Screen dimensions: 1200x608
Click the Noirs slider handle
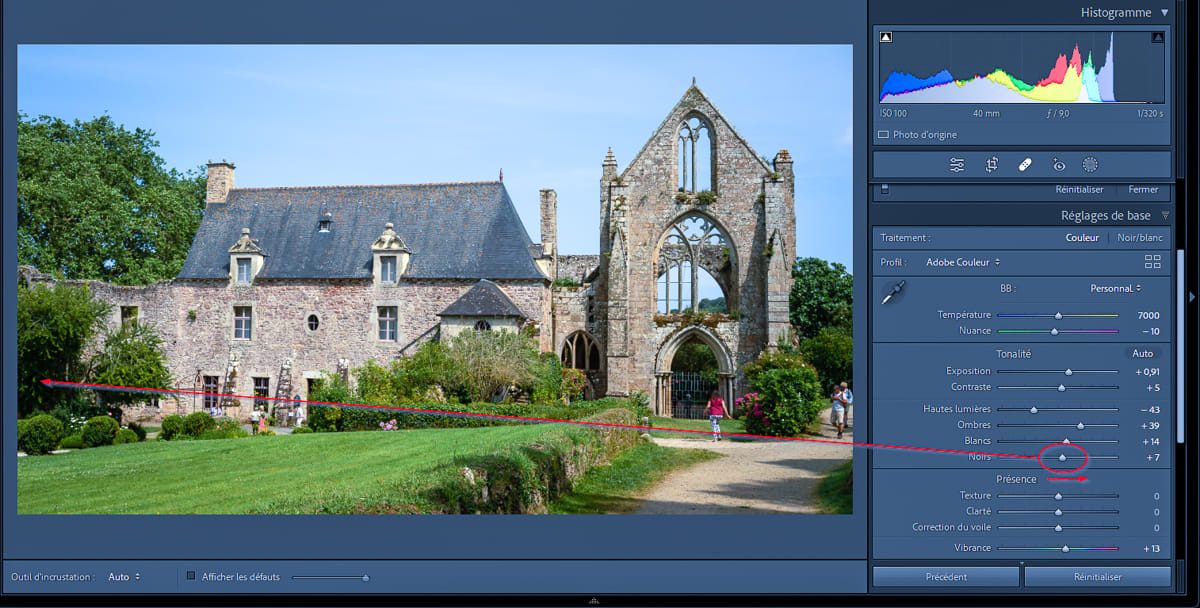[1062, 458]
